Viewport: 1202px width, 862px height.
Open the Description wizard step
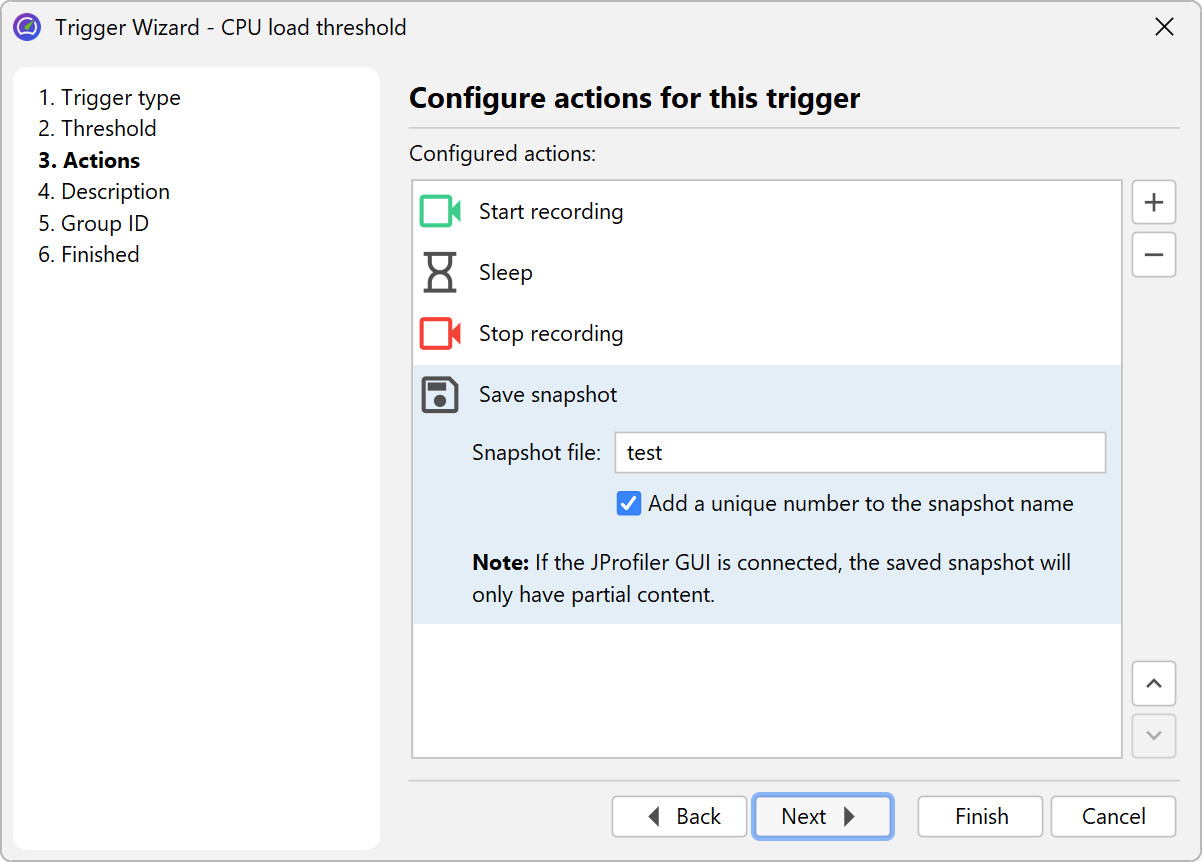[x=104, y=192]
